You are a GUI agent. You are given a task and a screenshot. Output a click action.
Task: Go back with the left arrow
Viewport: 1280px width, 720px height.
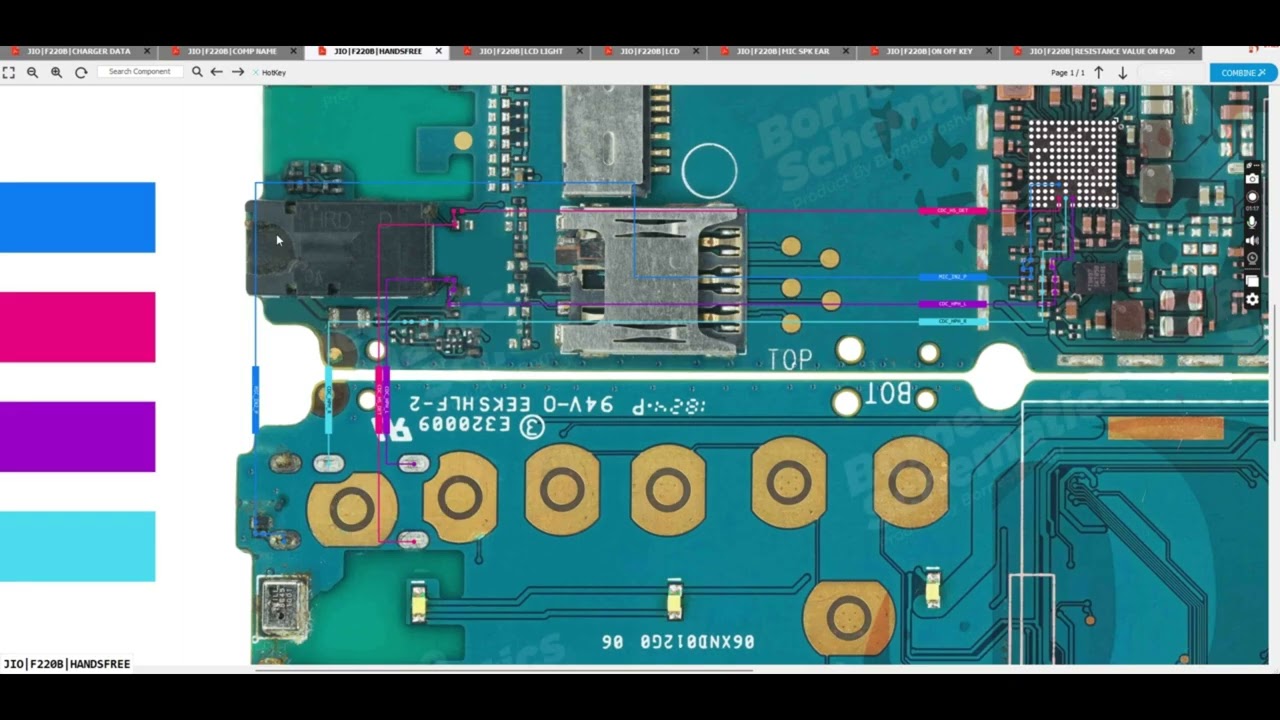coord(216,72)
